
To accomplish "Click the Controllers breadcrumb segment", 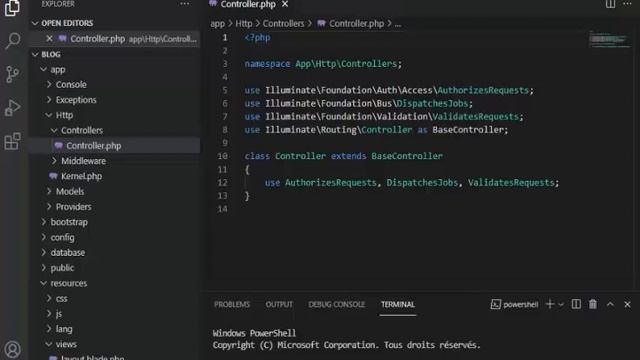I will pos(283,24).
